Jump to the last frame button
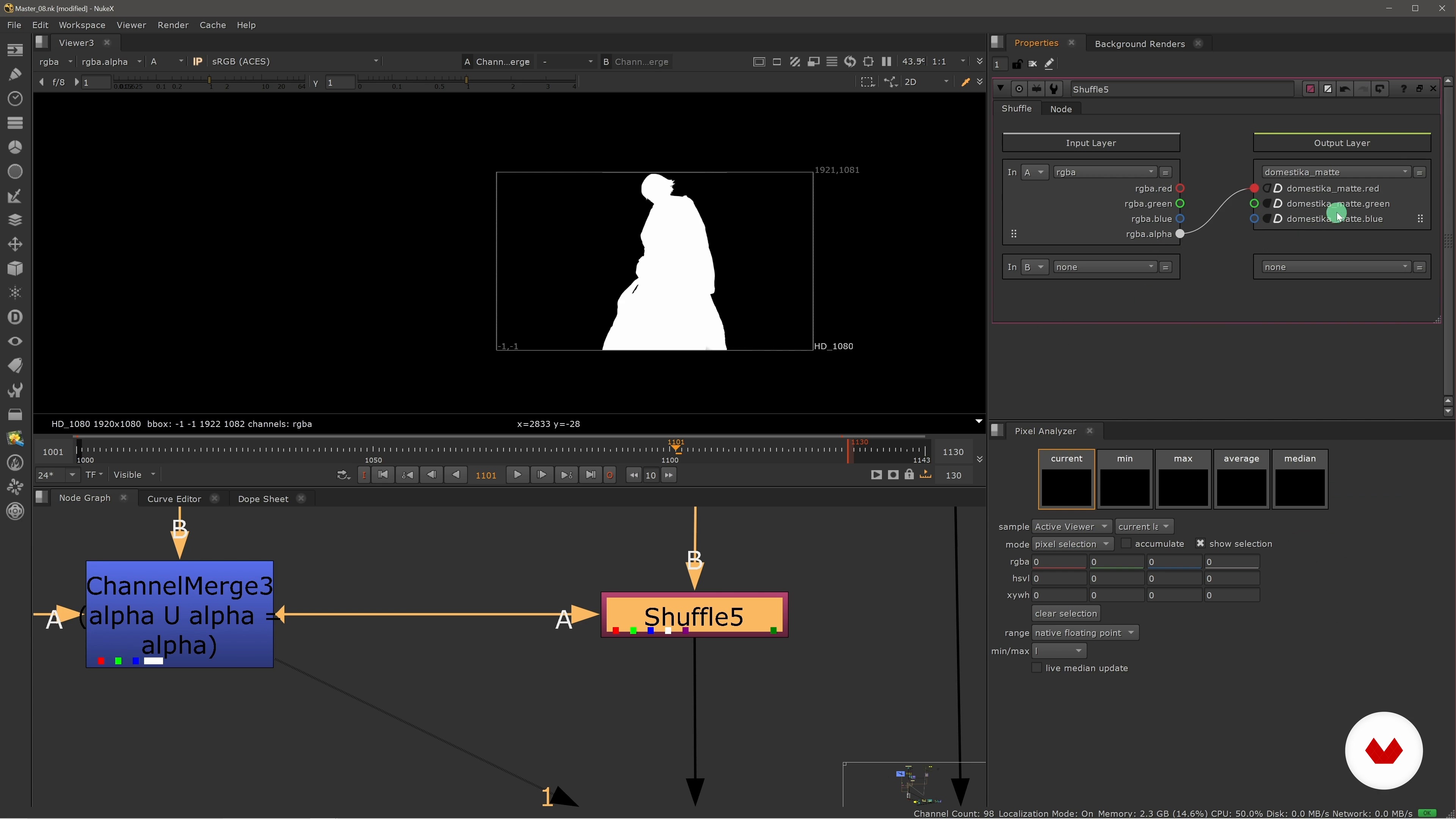This screenshot has height=819, width=1456. pos(591,475)
